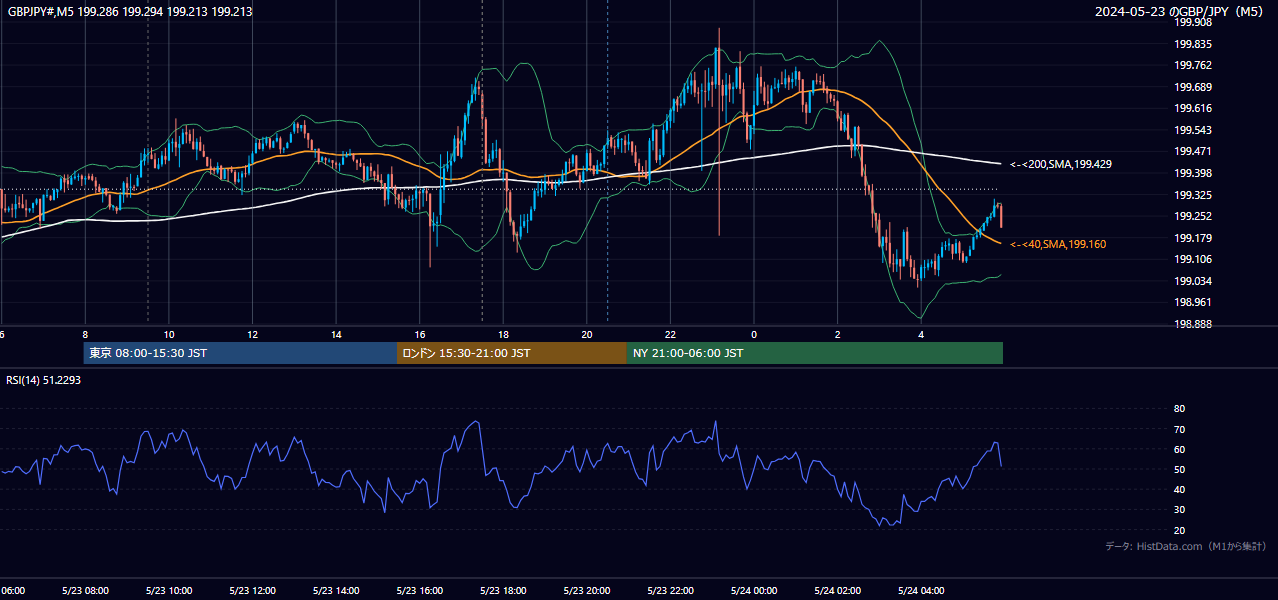The image size is (1278, 600).
Task: Click RSI scale value 80
Action: pyautogui.click(x=1179, y=408)
